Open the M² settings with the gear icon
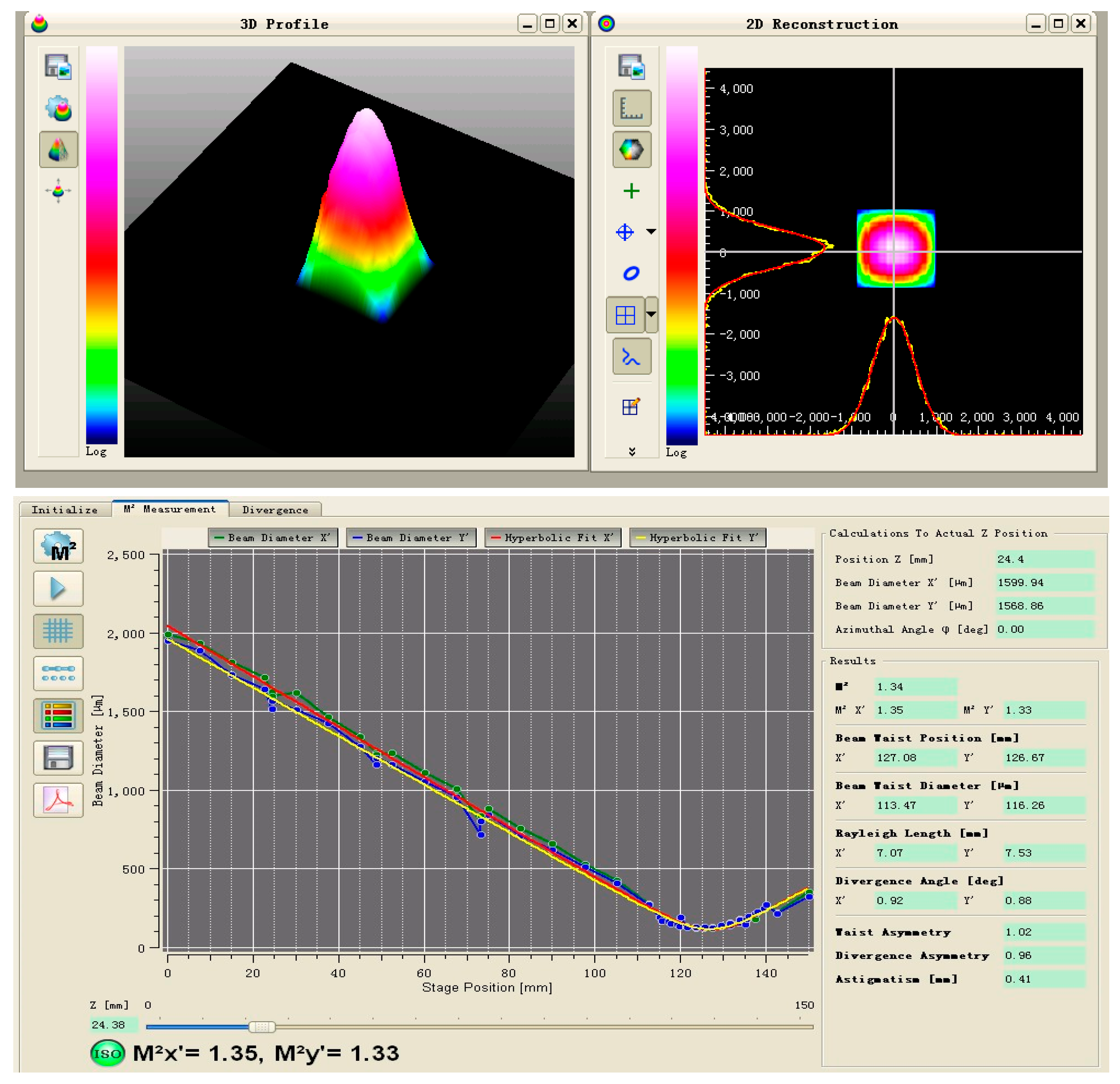This screenshot has height=1084, width=1120. (59, 546)
